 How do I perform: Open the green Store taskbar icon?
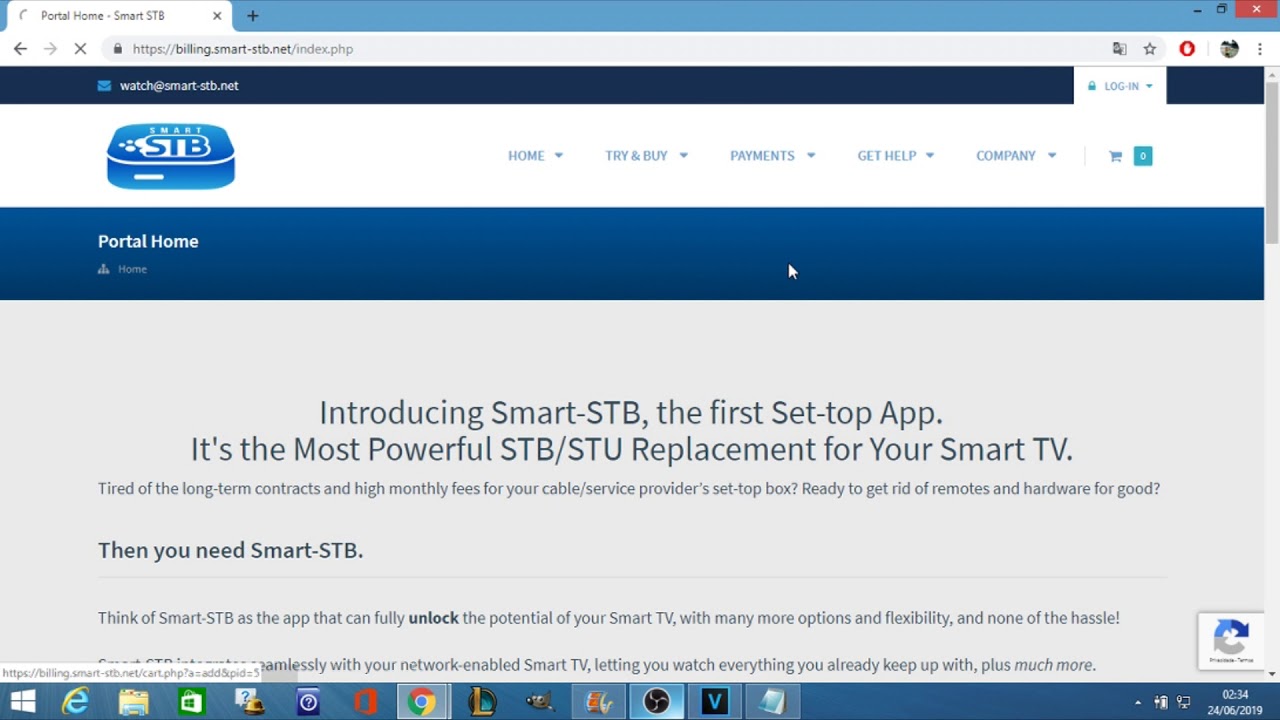tap(190, 702)
